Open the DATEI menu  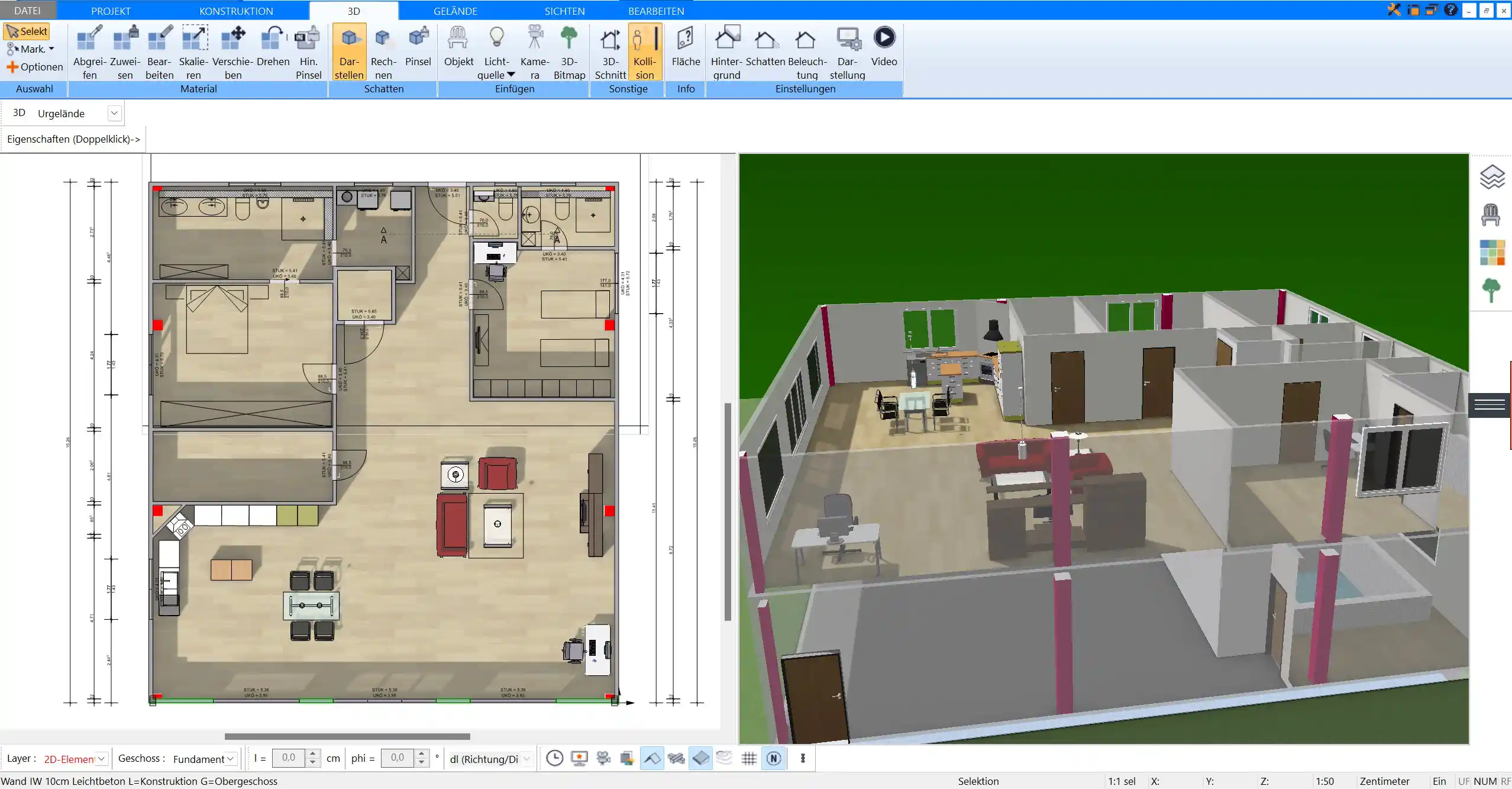[27, 11]
